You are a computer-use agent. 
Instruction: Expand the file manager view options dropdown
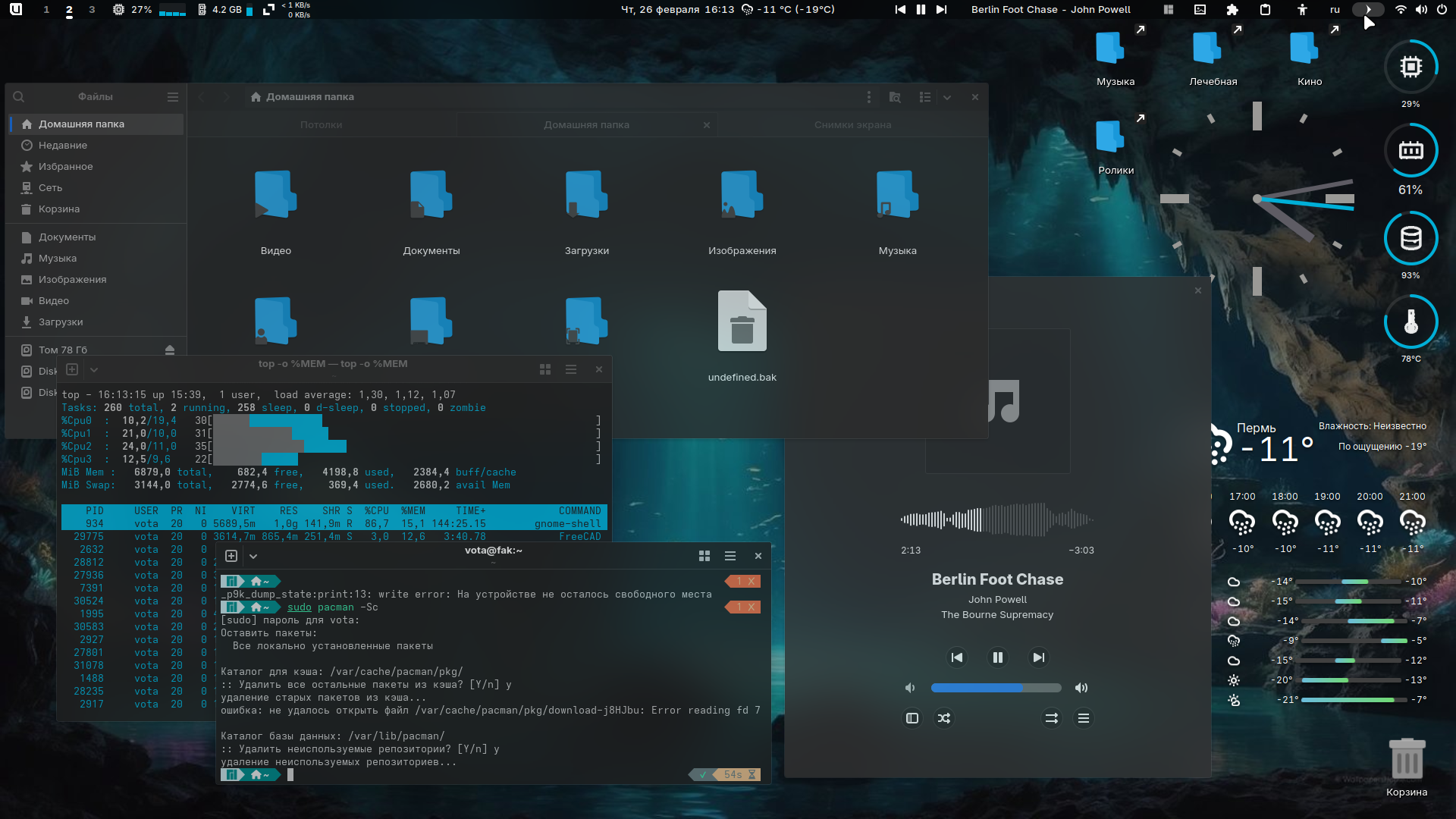(947, 97)
